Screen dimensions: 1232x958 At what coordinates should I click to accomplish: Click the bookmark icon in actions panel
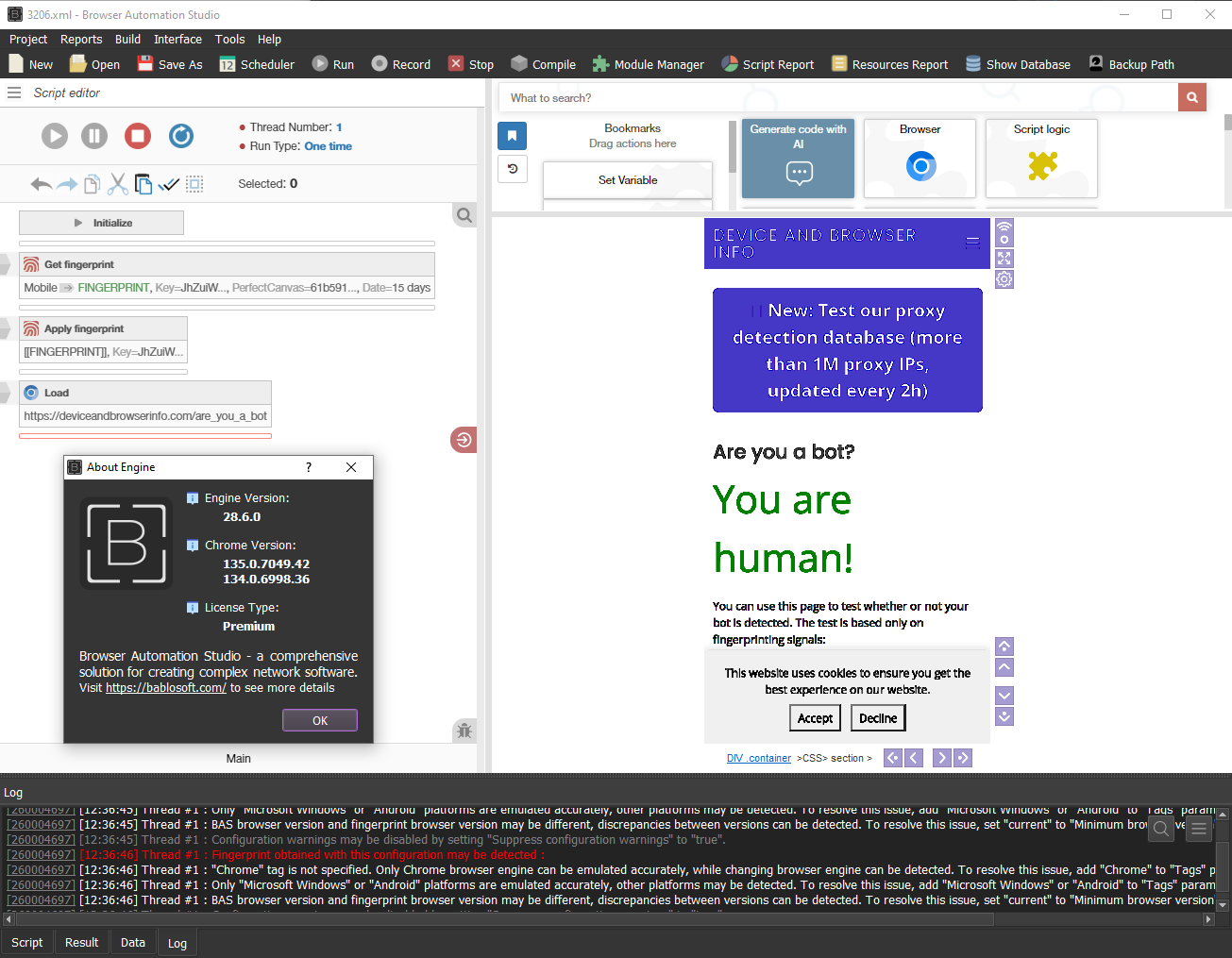click(512, 136)
